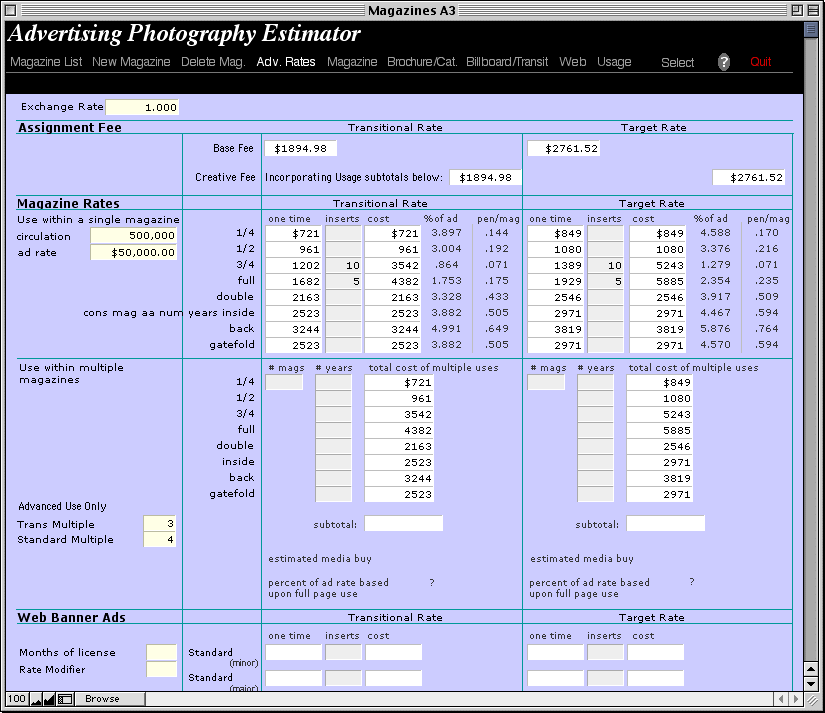Toggle the status area icon
The height and width of the screenshot is (713, 825).
pos(65,699)
